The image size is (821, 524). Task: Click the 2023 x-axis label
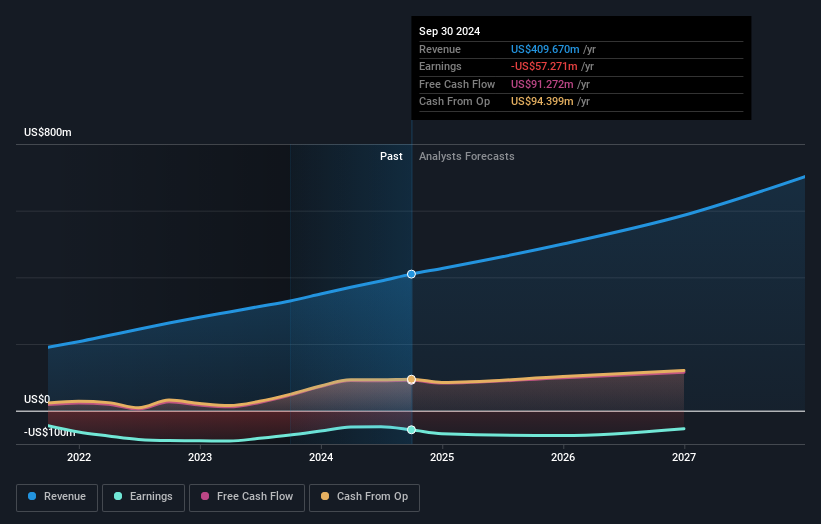click(200, 458)
